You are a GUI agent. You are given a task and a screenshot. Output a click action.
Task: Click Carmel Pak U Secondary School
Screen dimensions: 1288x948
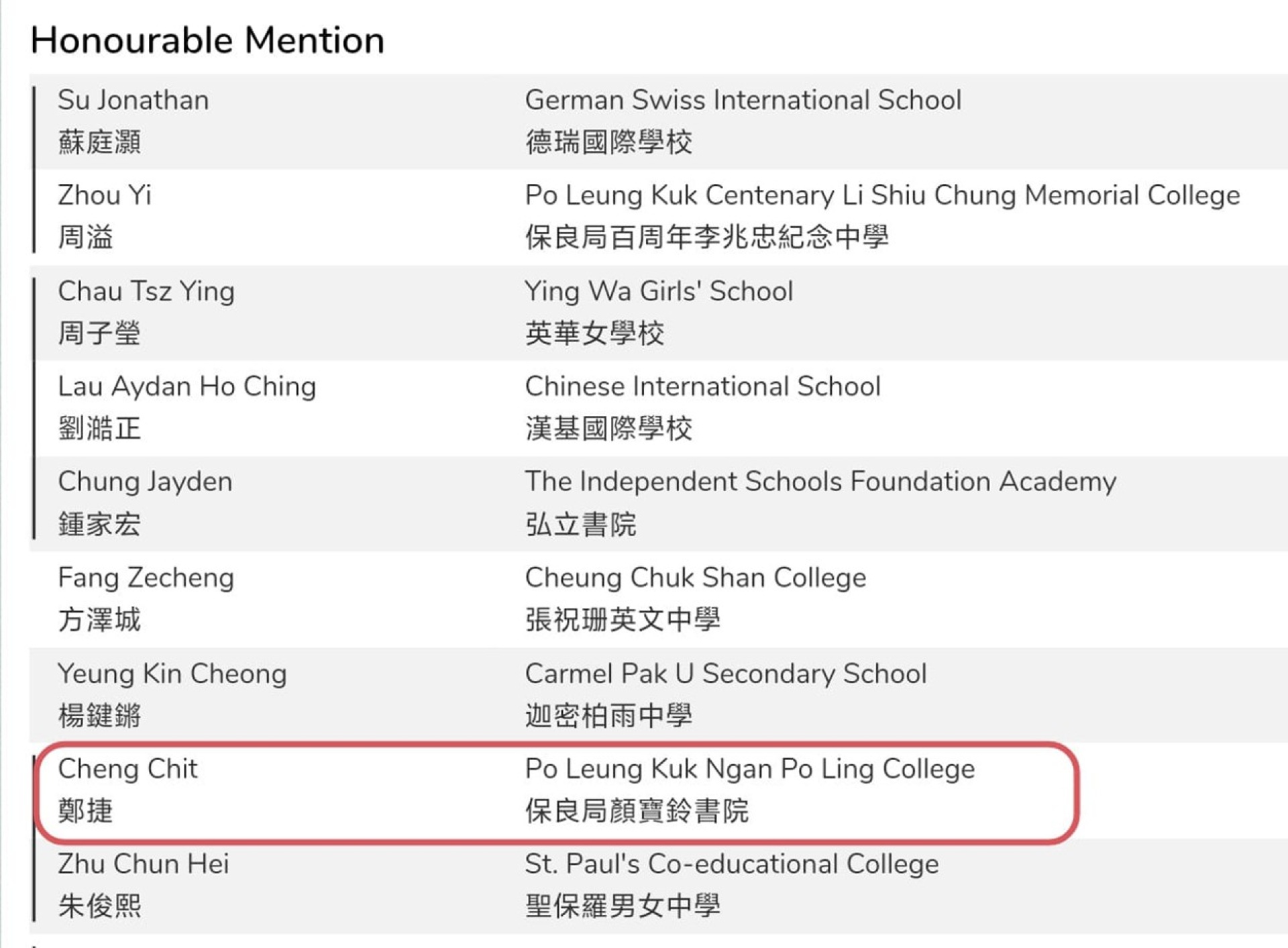point(726,674)
